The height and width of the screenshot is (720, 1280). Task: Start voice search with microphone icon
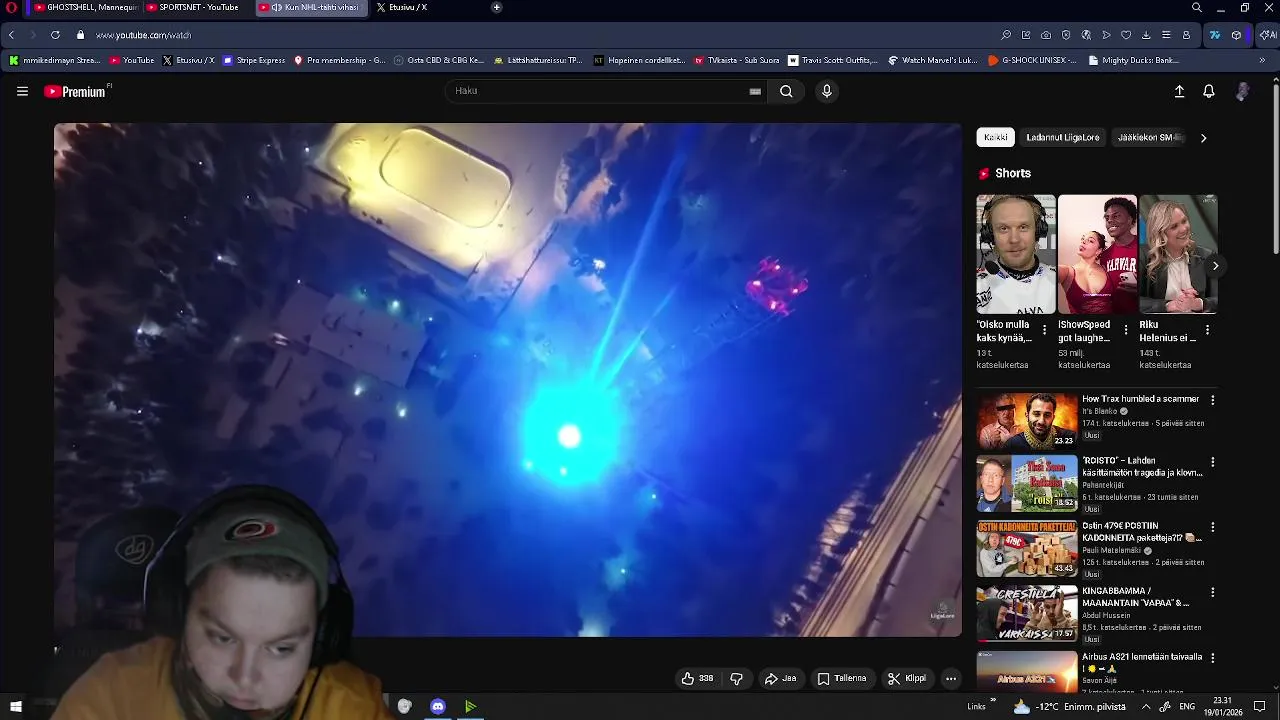click(826, 91)
